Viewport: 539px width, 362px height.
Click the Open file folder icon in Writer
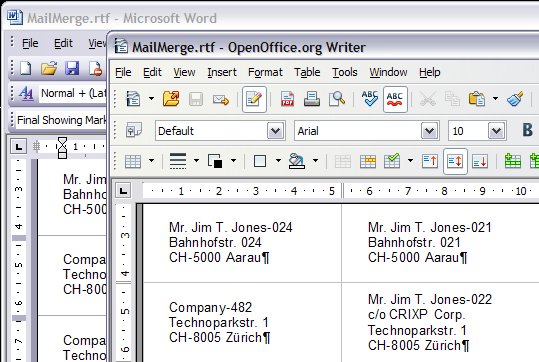(x=171, y=99)
